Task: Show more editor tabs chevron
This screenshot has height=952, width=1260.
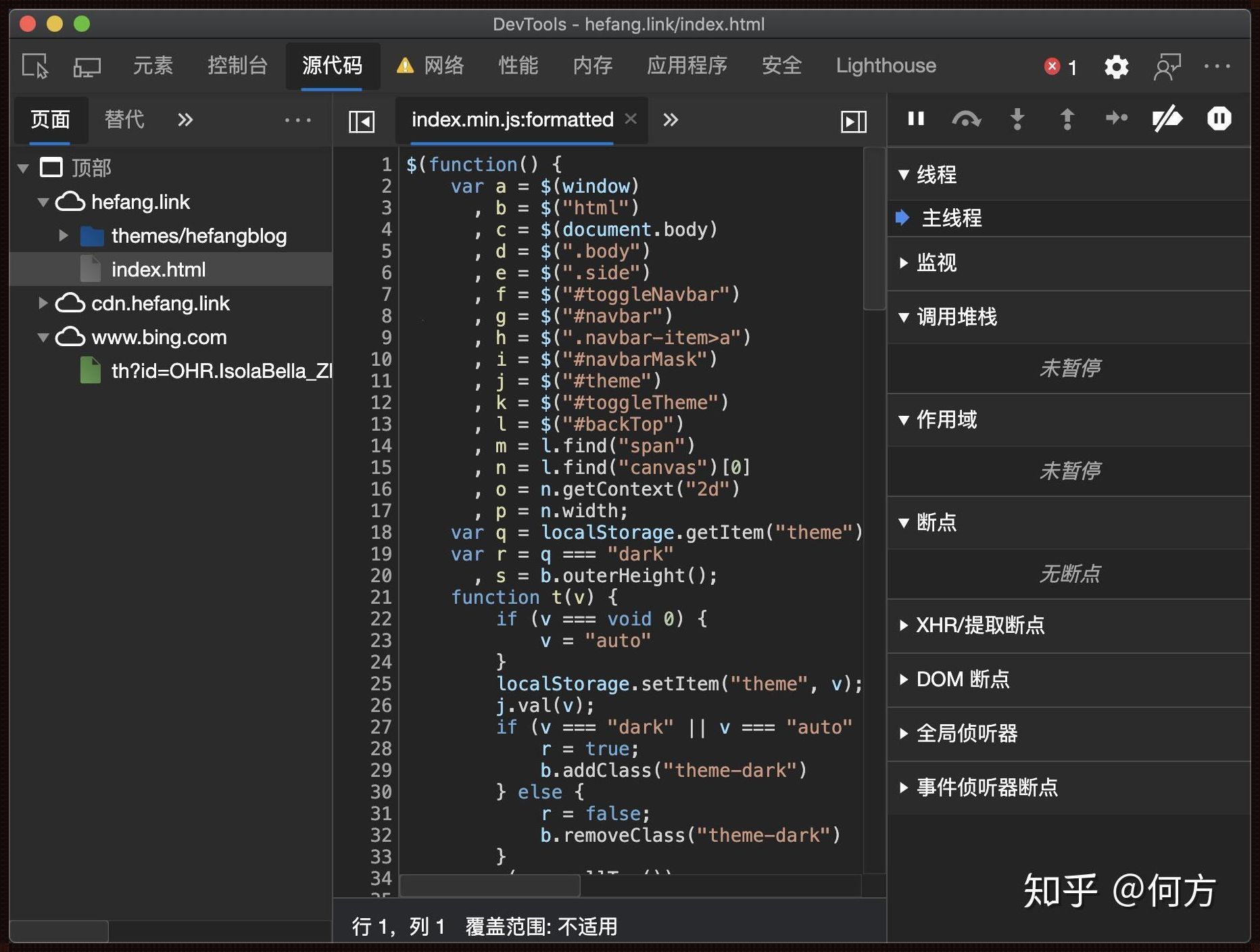Action: (670, 120)
